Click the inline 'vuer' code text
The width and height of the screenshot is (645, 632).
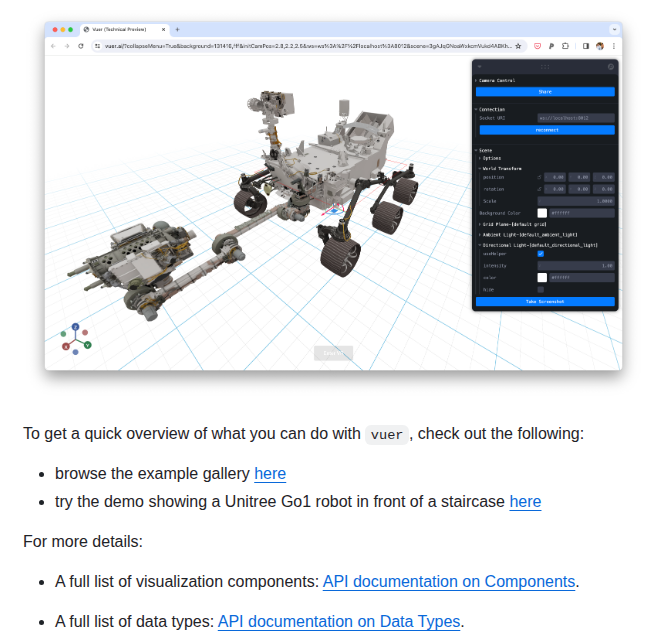(x=387, y=435)
